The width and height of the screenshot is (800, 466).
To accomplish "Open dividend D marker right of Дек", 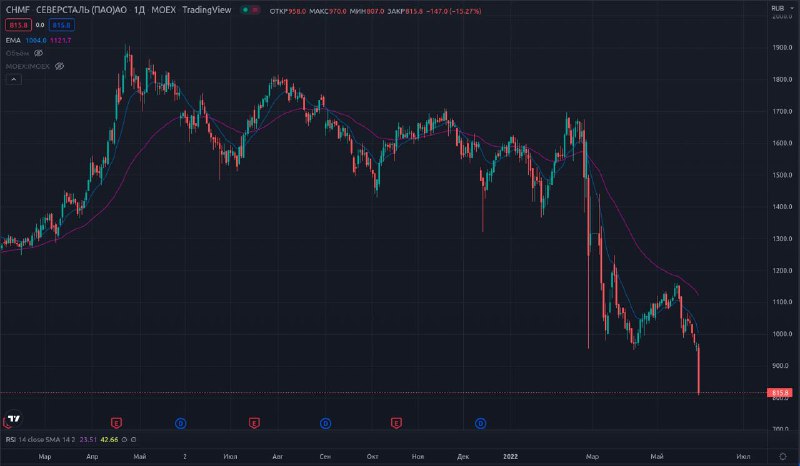I will pyautogui.click(x=481, y=423).
